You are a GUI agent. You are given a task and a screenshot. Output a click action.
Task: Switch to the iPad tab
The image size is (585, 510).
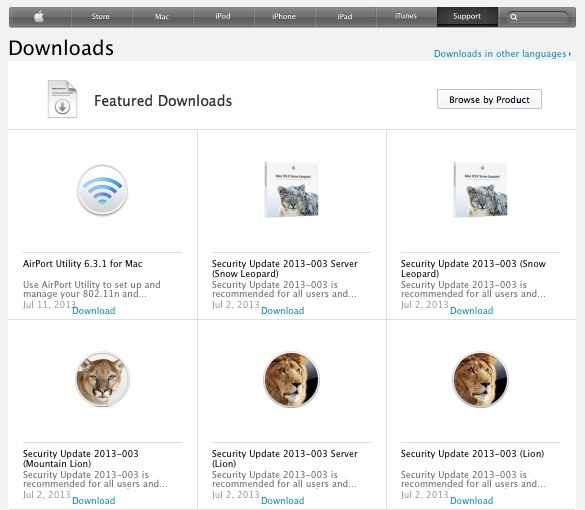pos(345,17)
